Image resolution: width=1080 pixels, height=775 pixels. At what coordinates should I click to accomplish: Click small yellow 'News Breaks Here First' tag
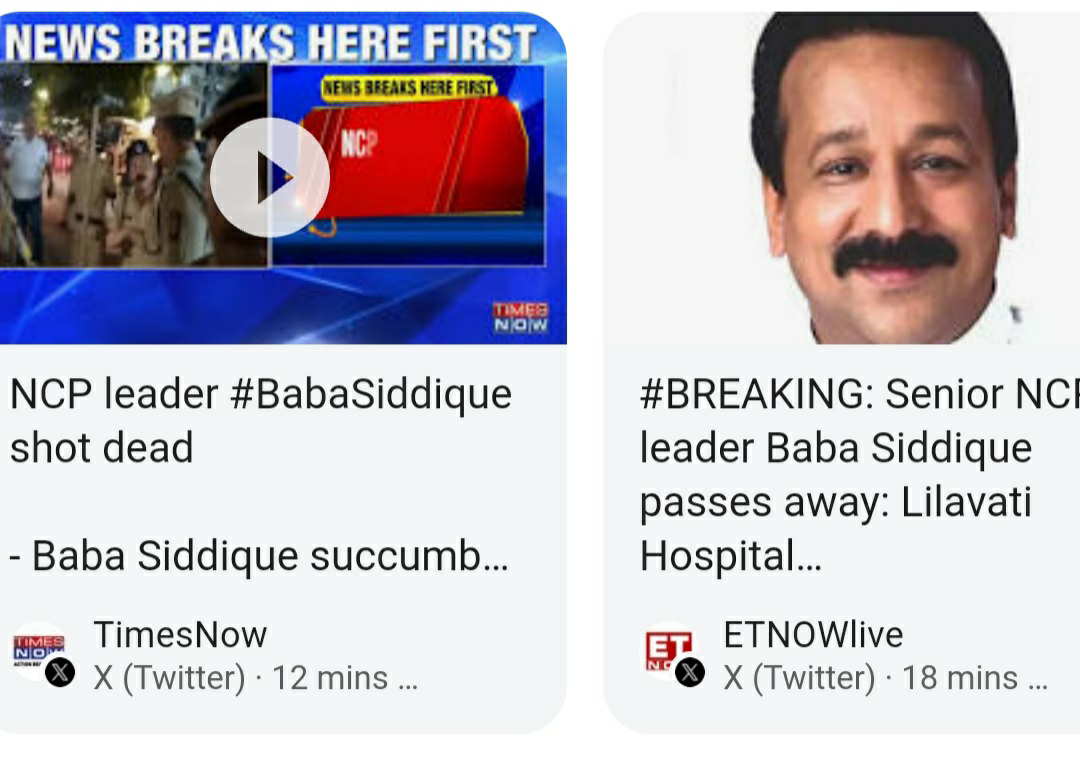pos(408,87)
